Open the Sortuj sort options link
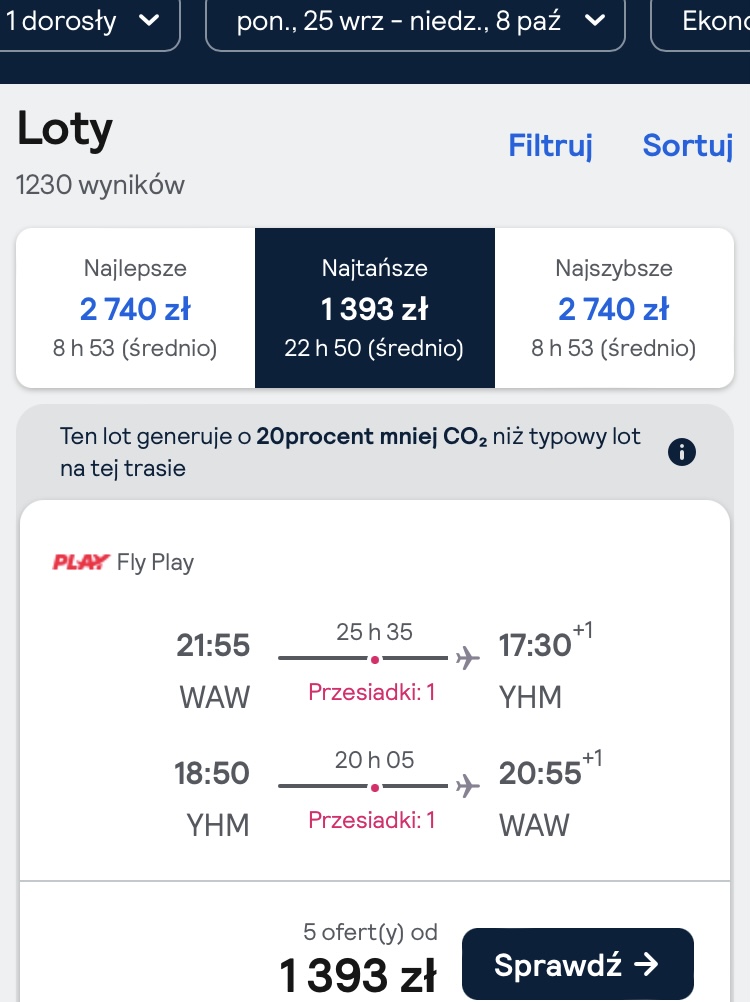The image size is (750, 1002). coord(688,145)
